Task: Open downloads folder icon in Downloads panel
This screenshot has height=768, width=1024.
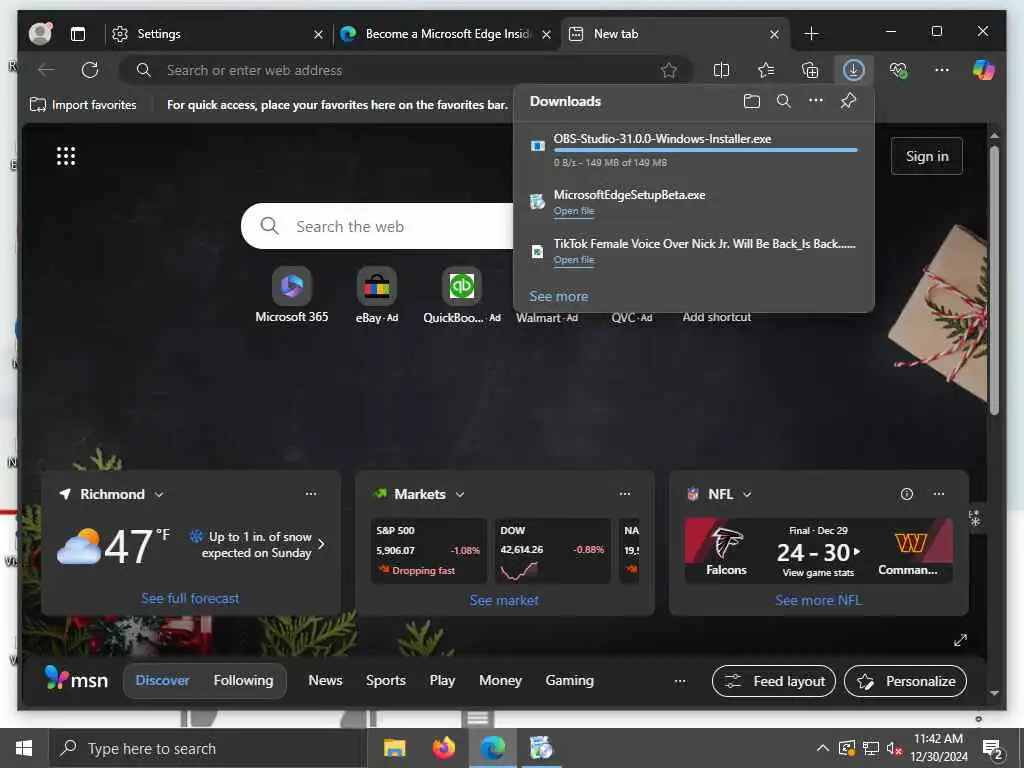Action: pyautogui.click(x=752, y=101)
